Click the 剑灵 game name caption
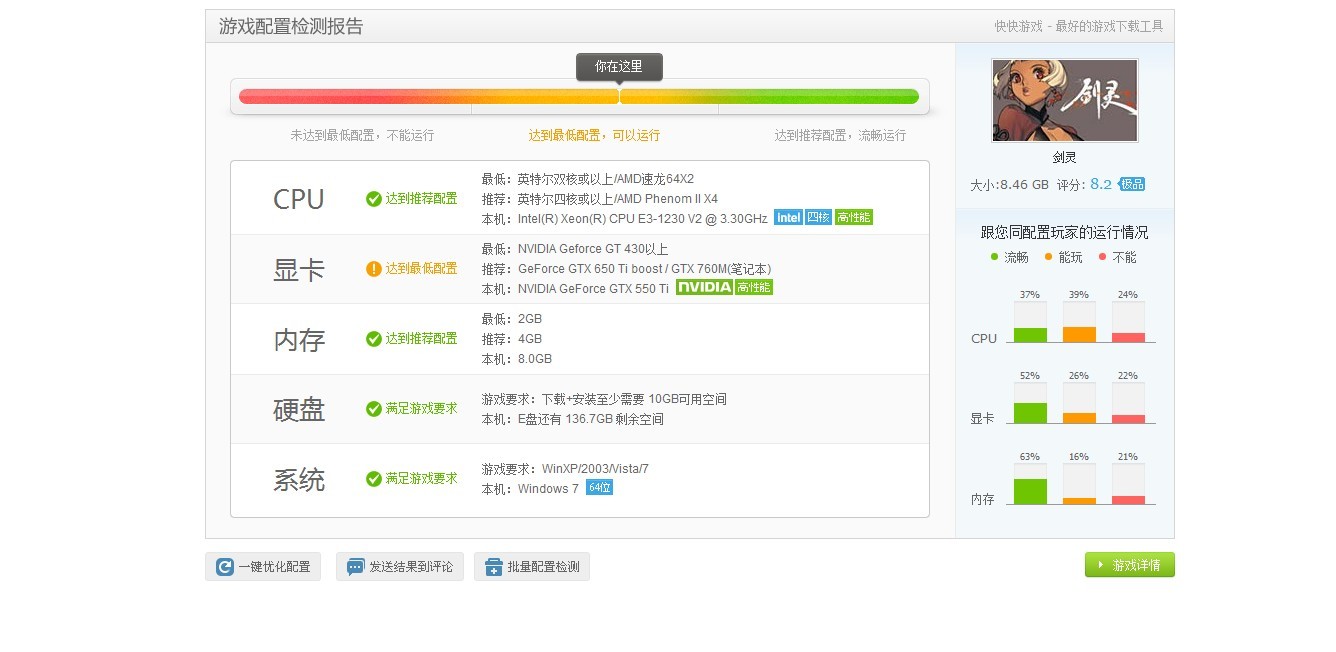Image resolution: width=1336 pixels, height=652 pixels. point(1064,157)
